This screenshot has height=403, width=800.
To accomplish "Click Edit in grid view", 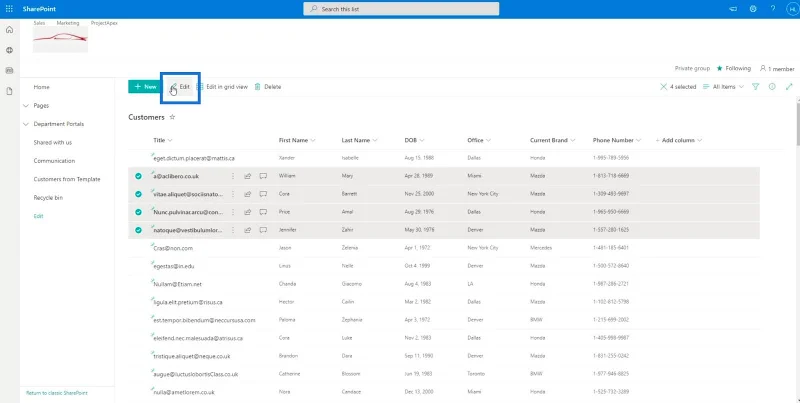I will tap(223, 87).
